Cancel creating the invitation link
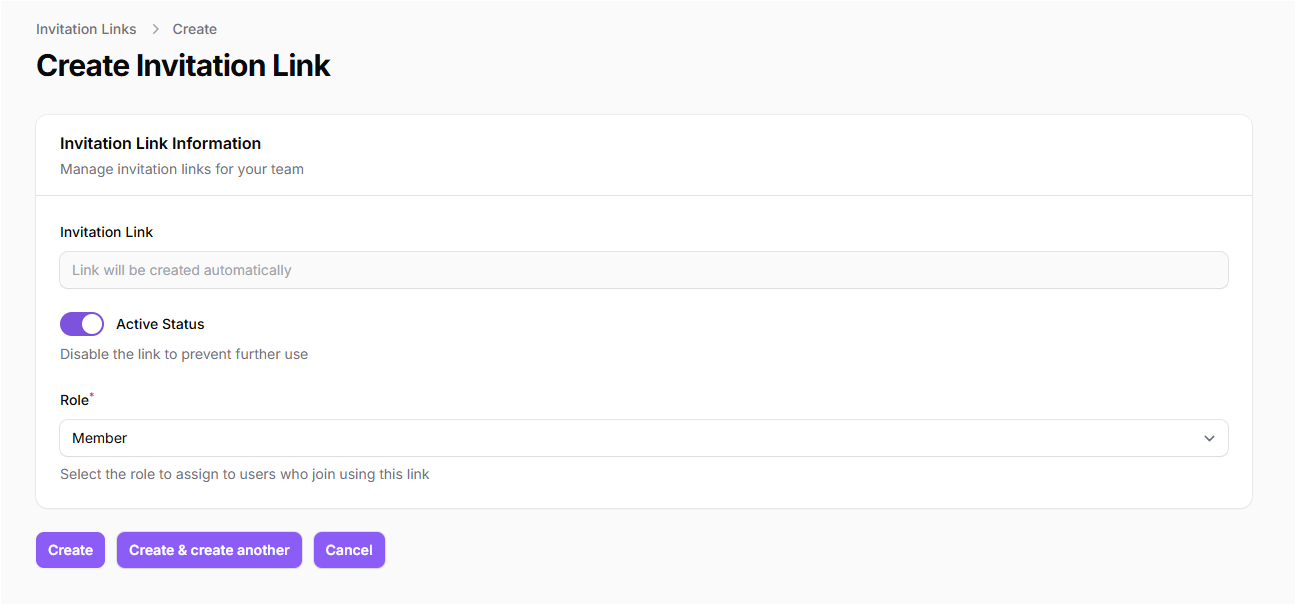1296x605 pixels. (x=349, y=550)
